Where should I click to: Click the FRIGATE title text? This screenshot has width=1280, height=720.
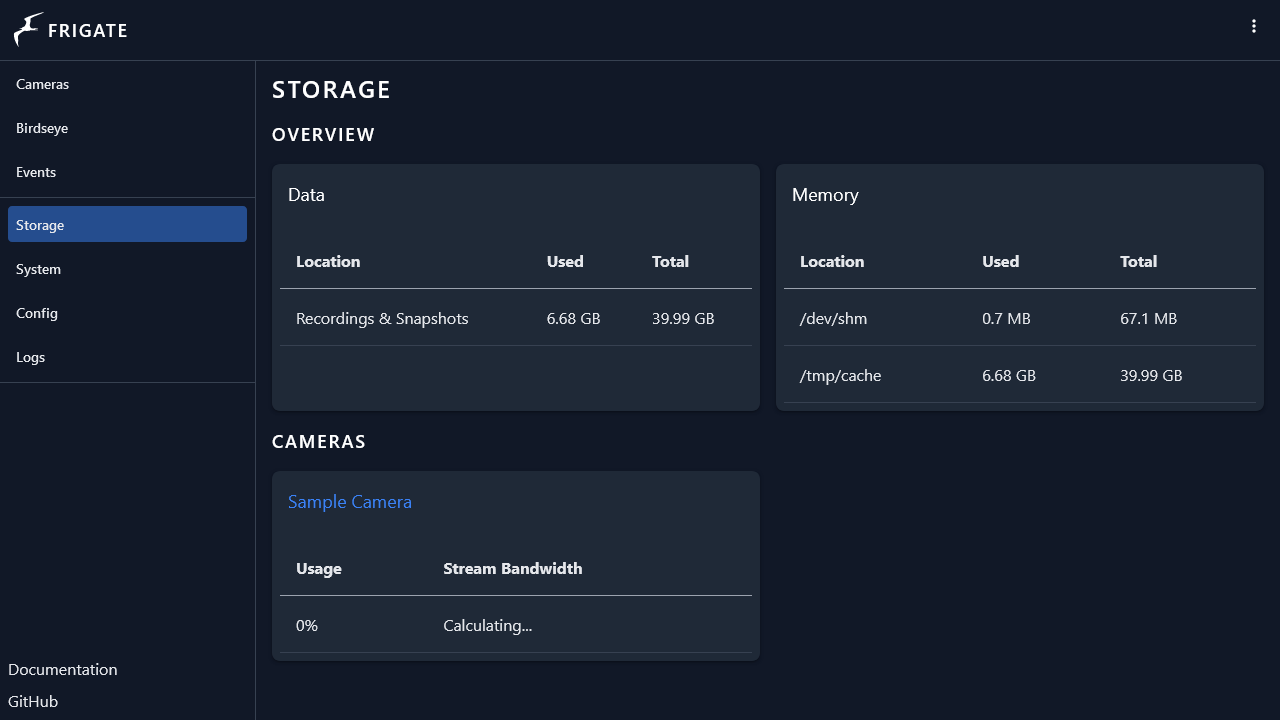click(88, 31)
